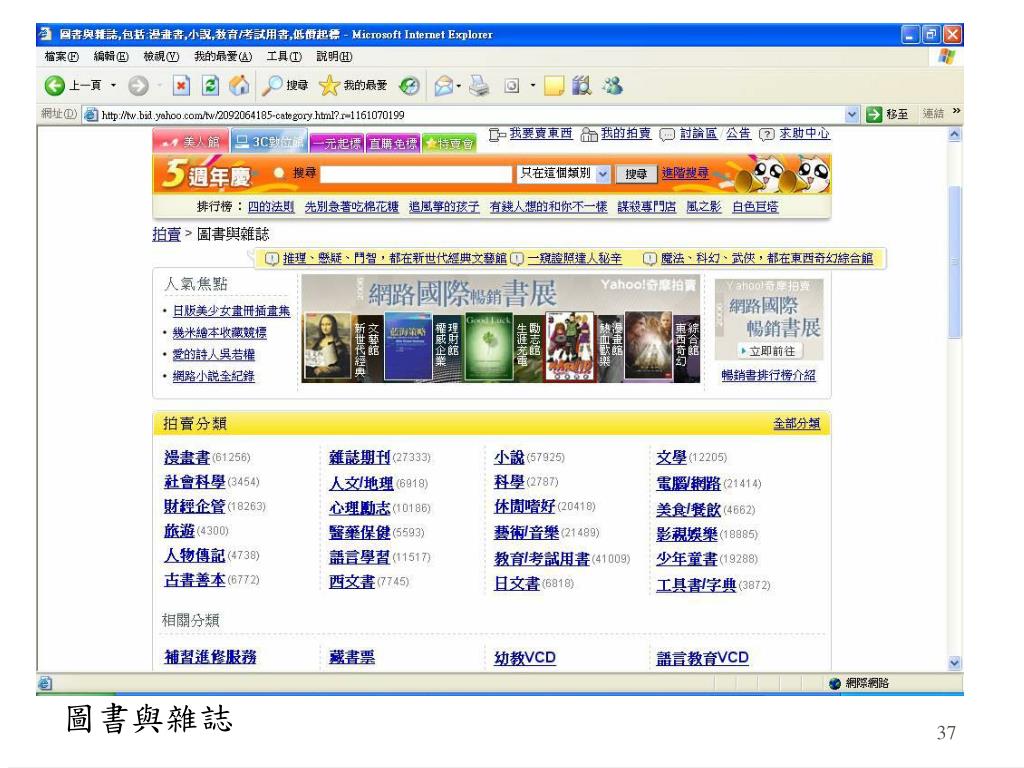Open the Search magnifier toolbar button

coord(285,86)
